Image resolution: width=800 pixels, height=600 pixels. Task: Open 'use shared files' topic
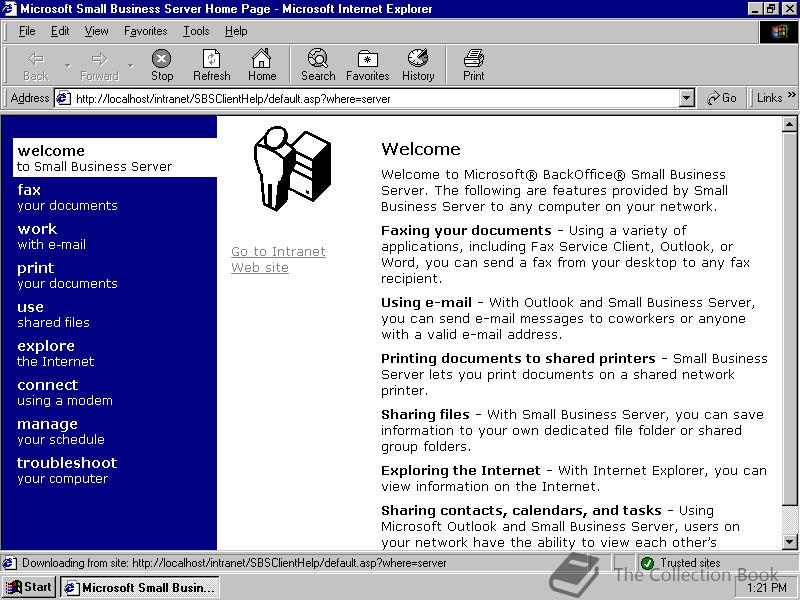[53, 314]
